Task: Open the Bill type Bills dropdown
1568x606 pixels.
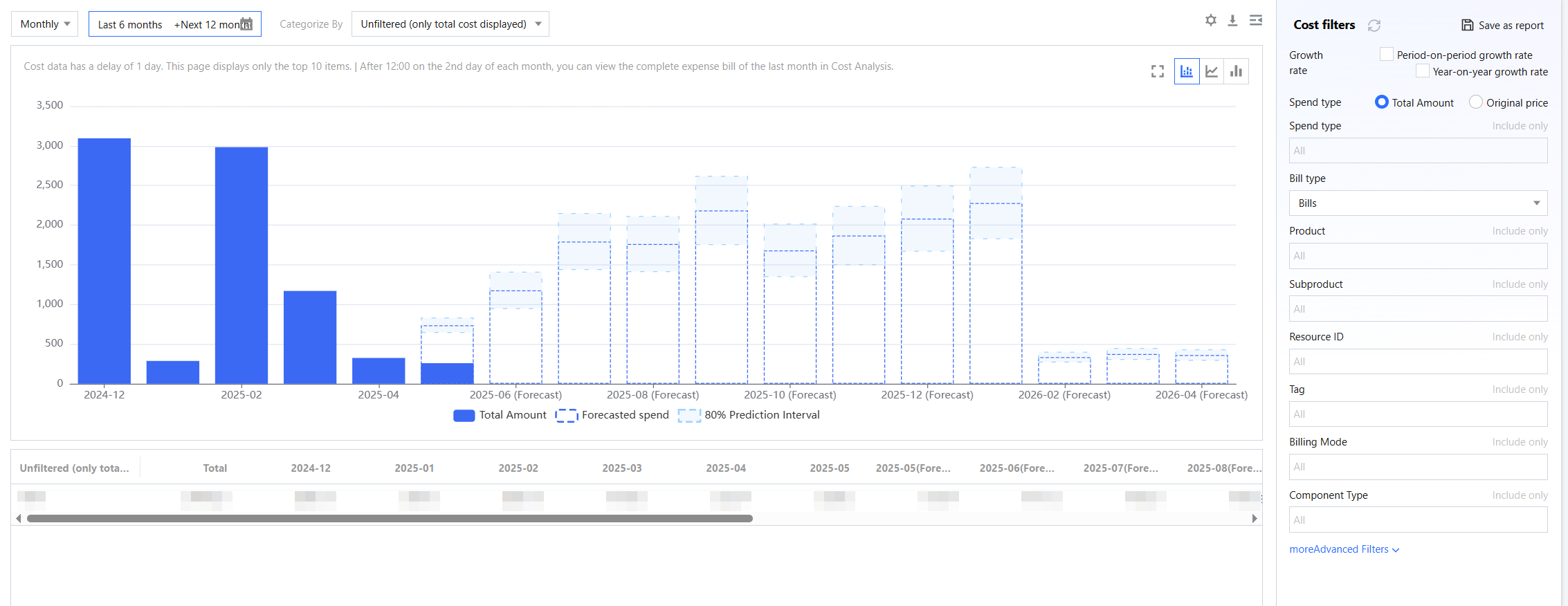Action: coord(1418,203)
